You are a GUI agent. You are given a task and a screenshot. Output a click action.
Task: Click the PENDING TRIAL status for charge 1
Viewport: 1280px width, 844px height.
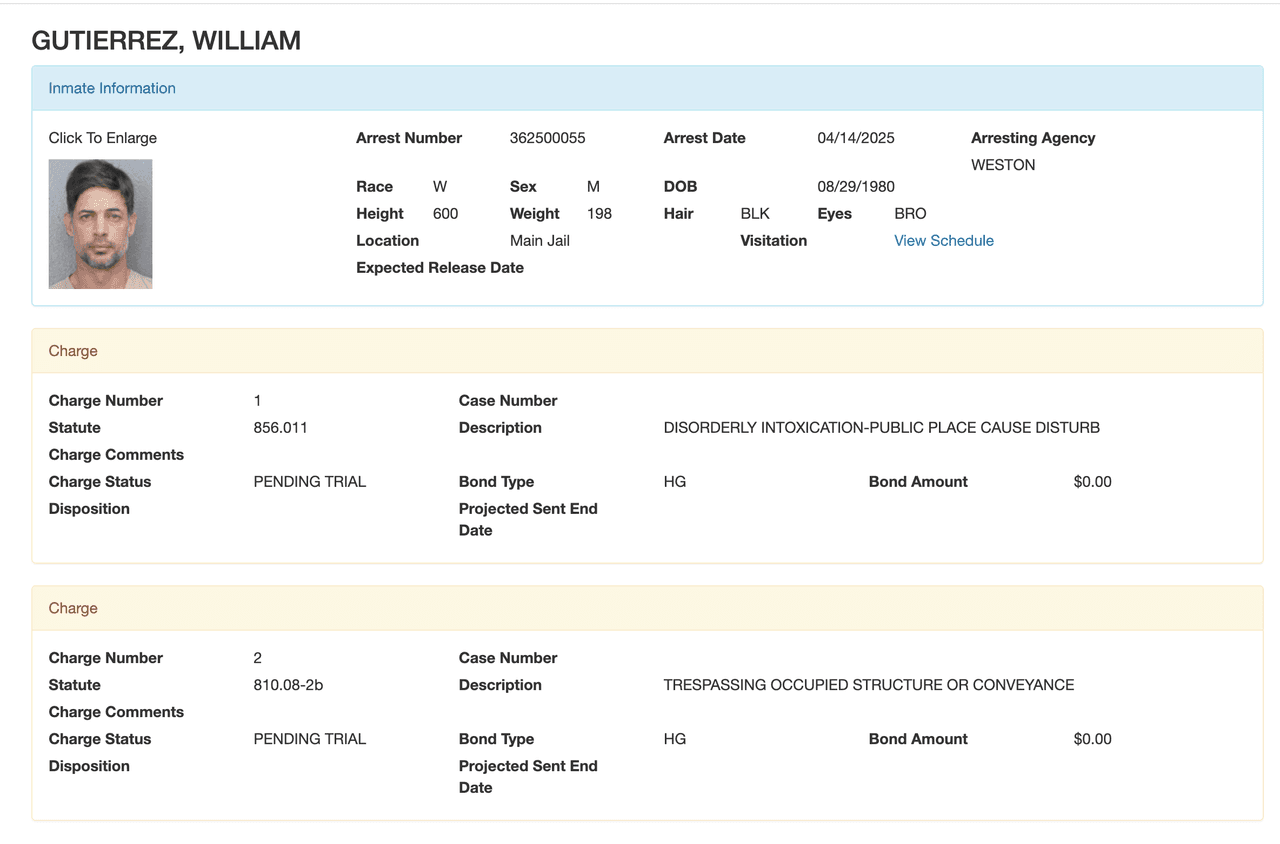(x=308, y=481)
